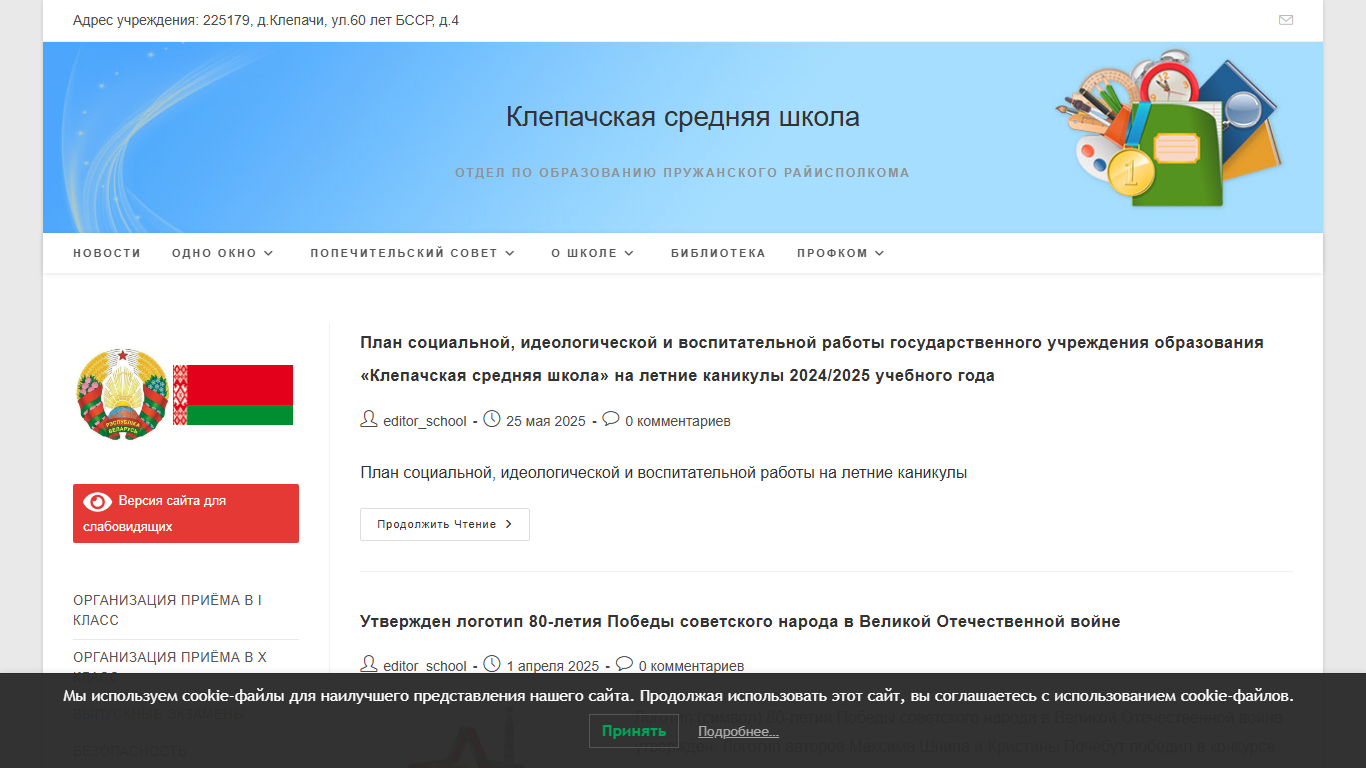Click second post's 0 комментариев link
Viewport: 1366px width, 768px height.
click(691, 666)
